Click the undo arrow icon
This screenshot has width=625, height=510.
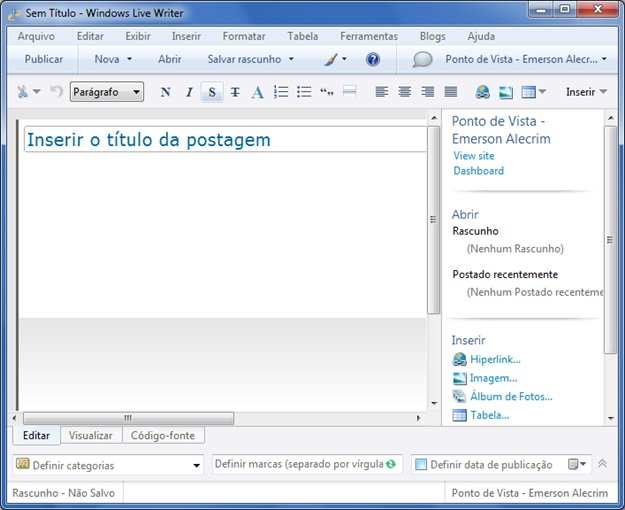(x=56, y=92)
